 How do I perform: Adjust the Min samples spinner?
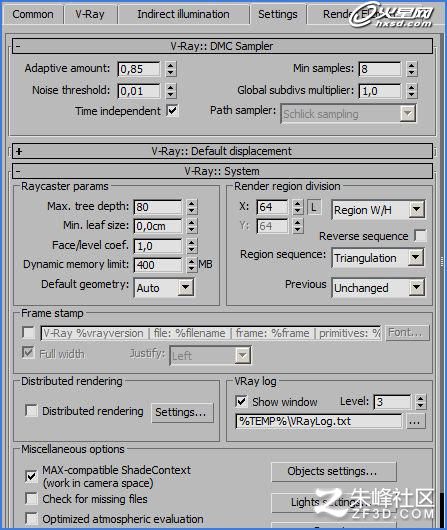tap(411, 69)
